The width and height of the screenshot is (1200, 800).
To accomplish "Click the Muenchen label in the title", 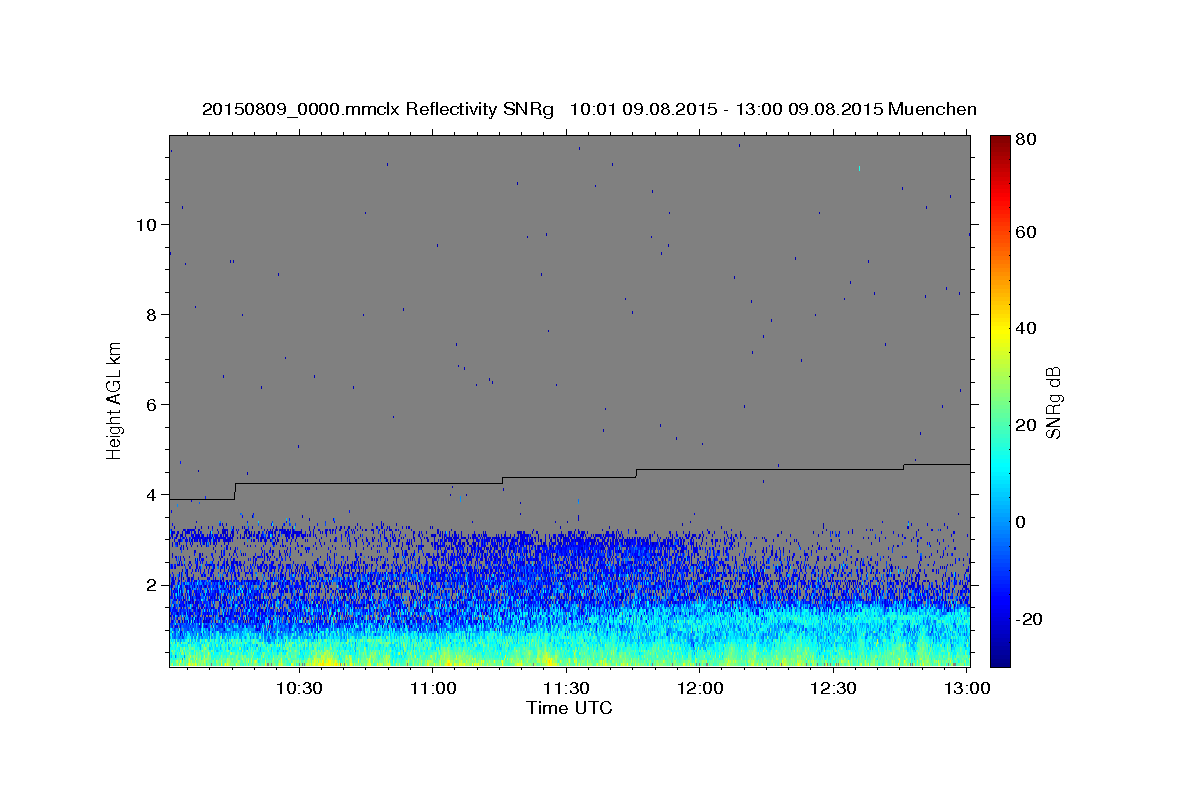I will (932, 109).
